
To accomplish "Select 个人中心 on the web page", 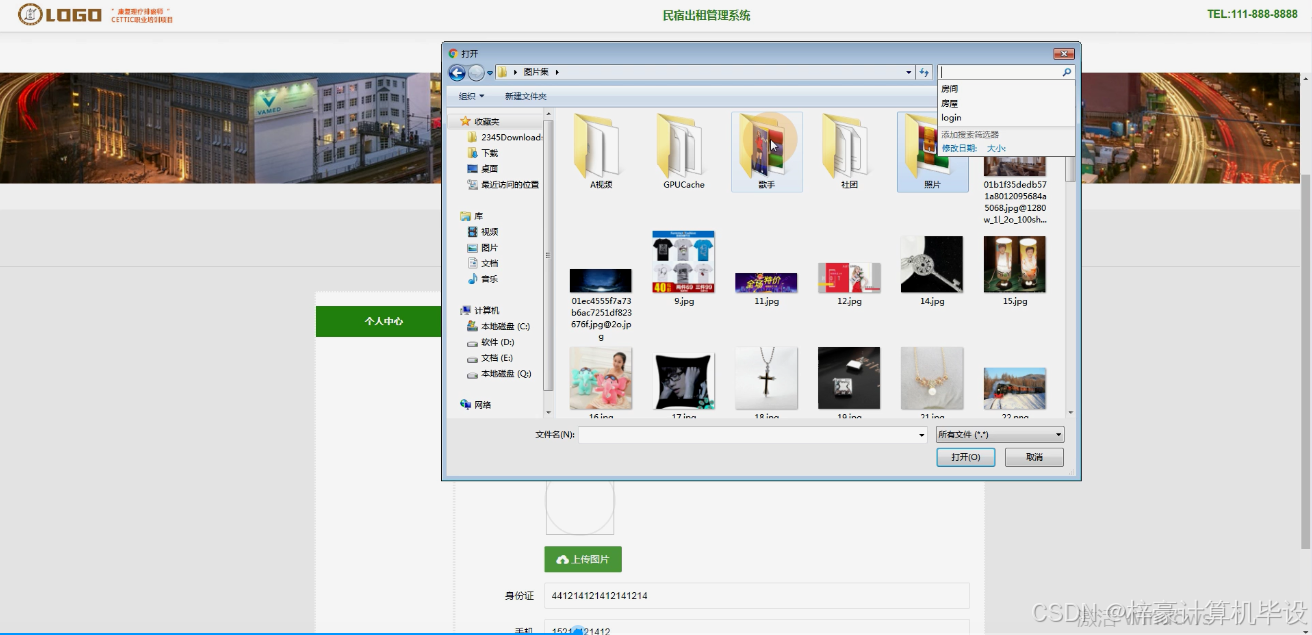I will [384, 321].
